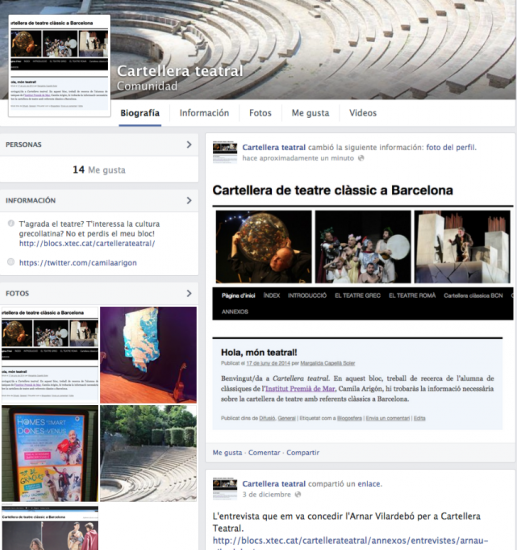The image size is (517, 550).
Task: Switch to the Información tab
Action: tap(204, 113)
